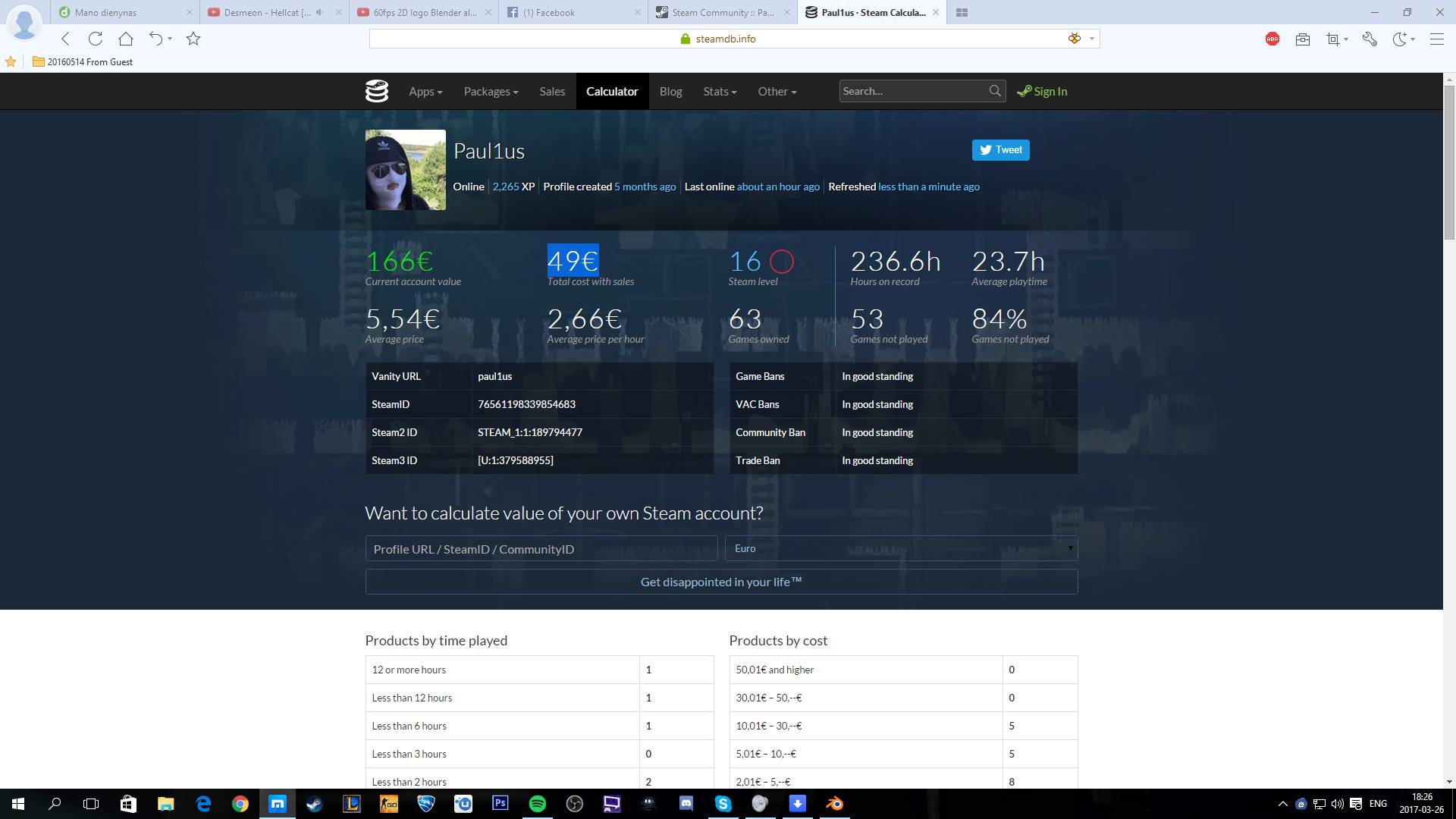Viewport: 1456px width, 819px height.
Task: Reload the page with the refresh icon
Action: [x=96, y=39]
